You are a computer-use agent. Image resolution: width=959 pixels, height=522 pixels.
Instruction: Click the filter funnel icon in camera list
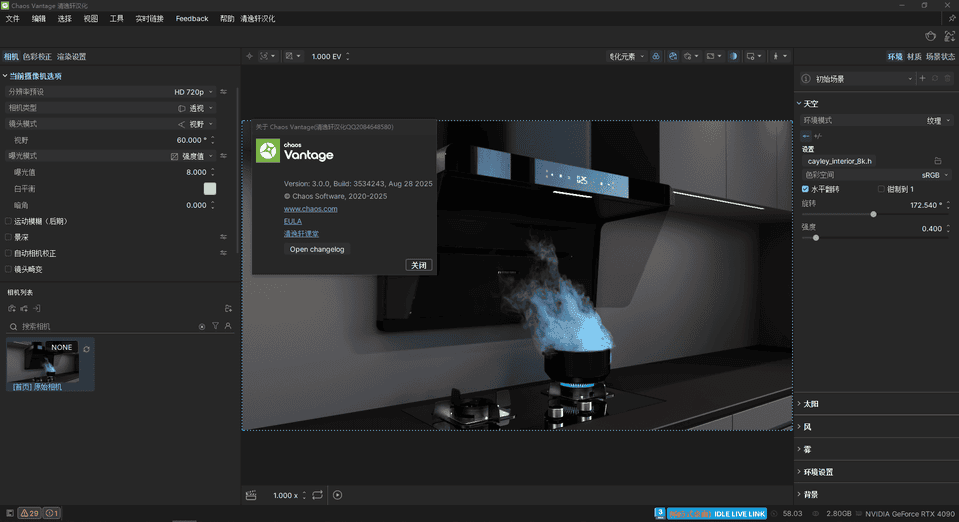(x=215, y=326)
